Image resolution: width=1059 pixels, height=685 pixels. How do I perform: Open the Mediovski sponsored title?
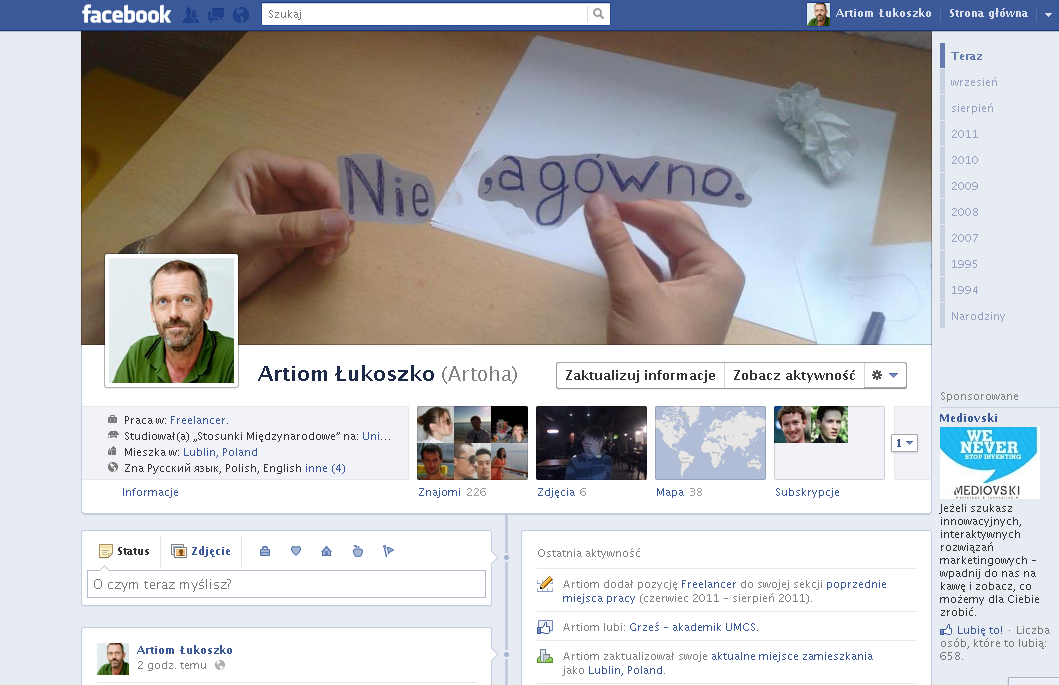[968, 418]
